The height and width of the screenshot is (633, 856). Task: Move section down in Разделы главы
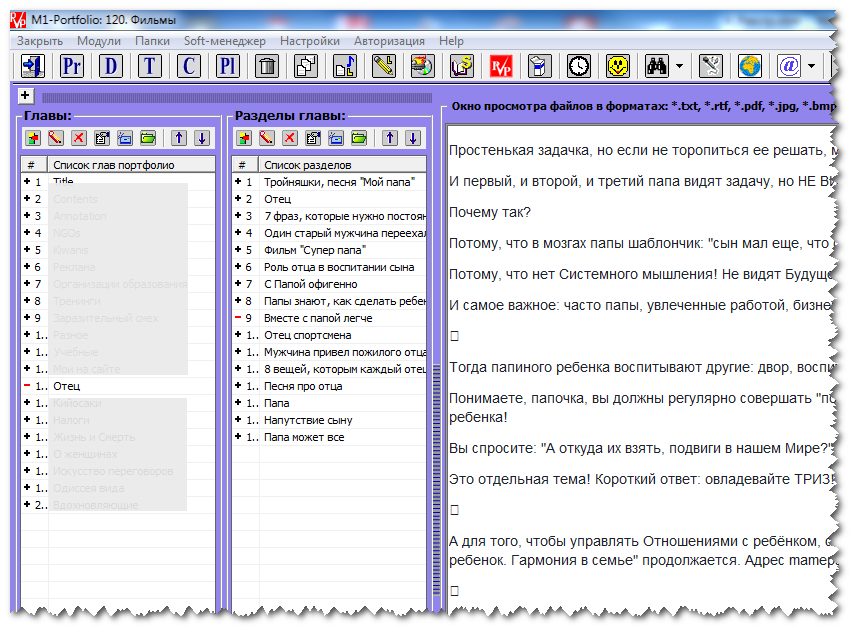(x=413, y=138)
